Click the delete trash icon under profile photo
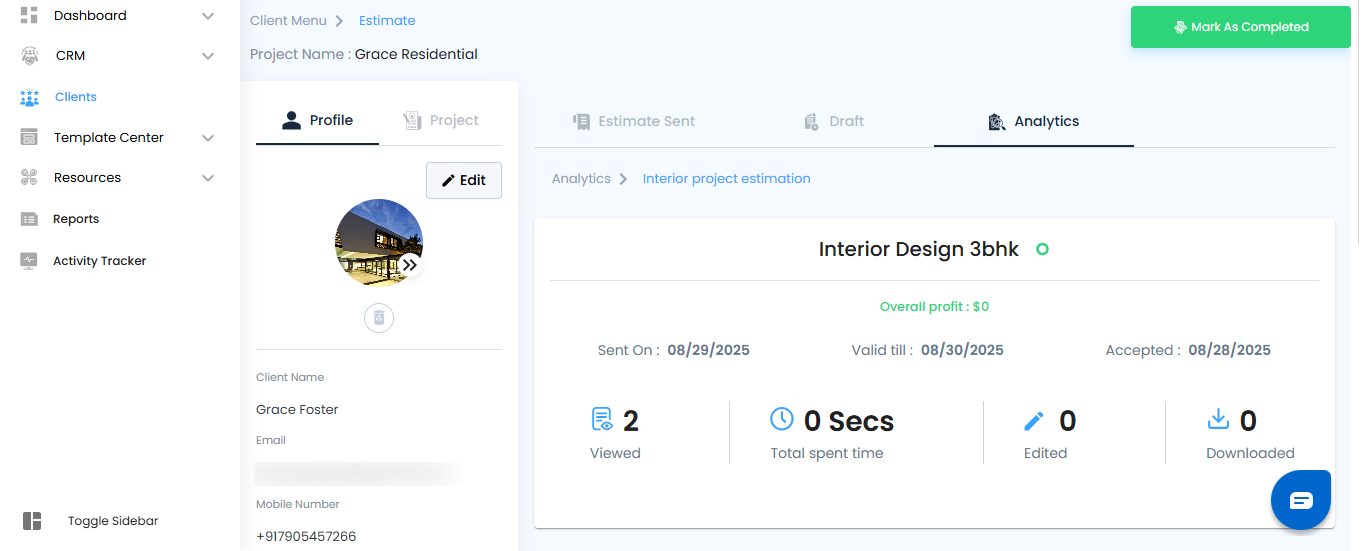This screenshot has width=1364, height=551. (379, 318)
